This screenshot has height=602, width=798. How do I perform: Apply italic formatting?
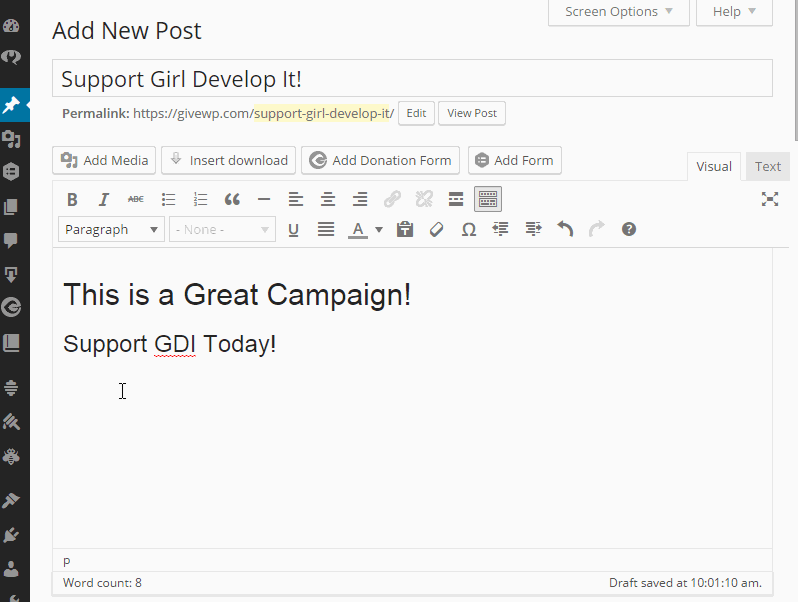click(x=104, y=199)
